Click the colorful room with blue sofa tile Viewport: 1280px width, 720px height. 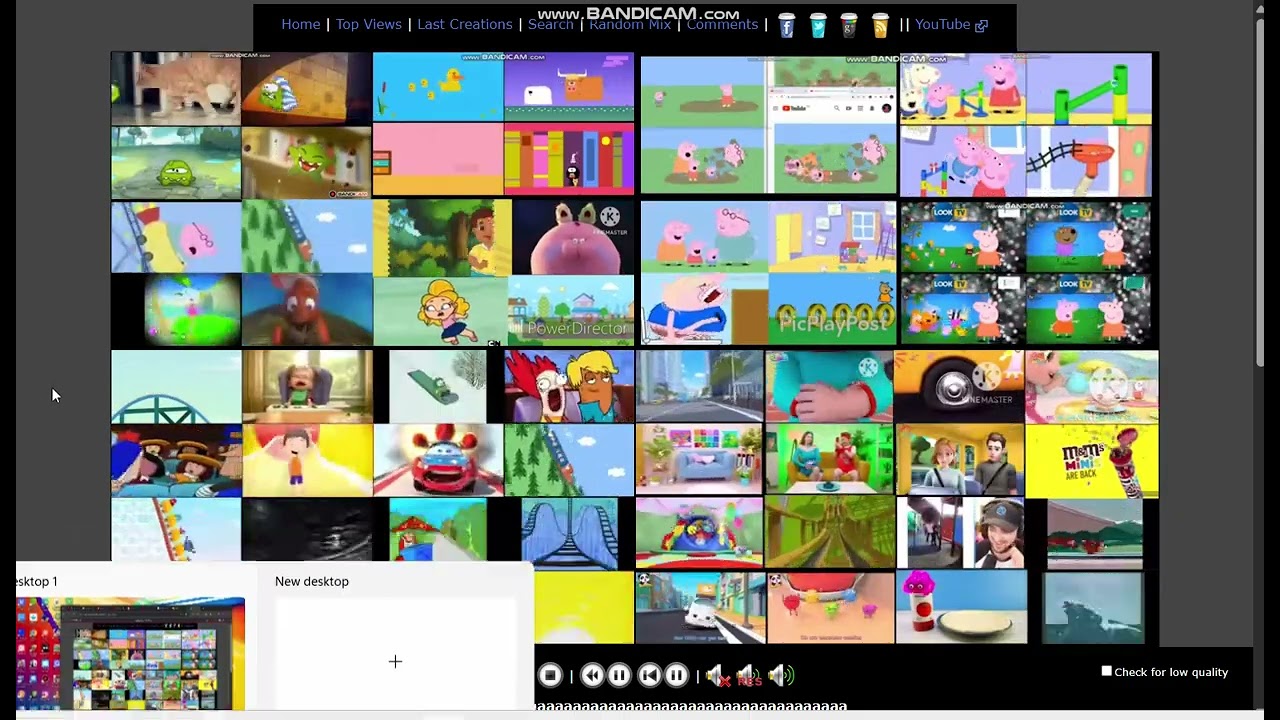coord(699,460)
